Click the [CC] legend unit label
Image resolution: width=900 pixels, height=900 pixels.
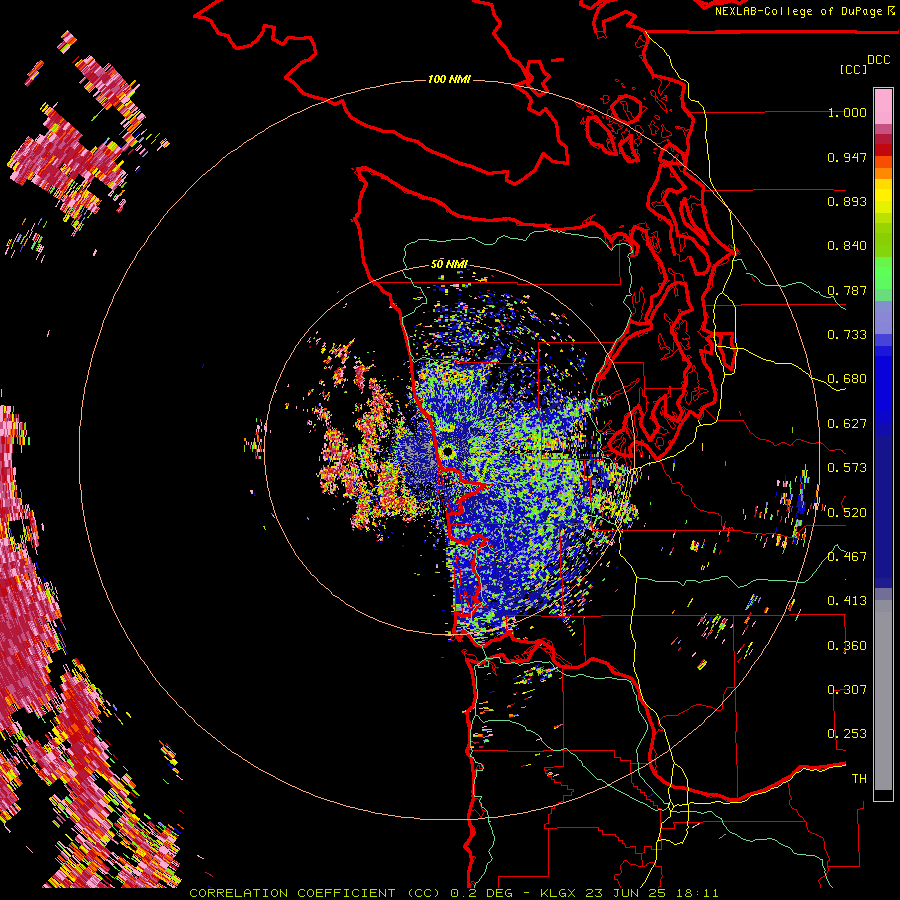click(854, 69)
